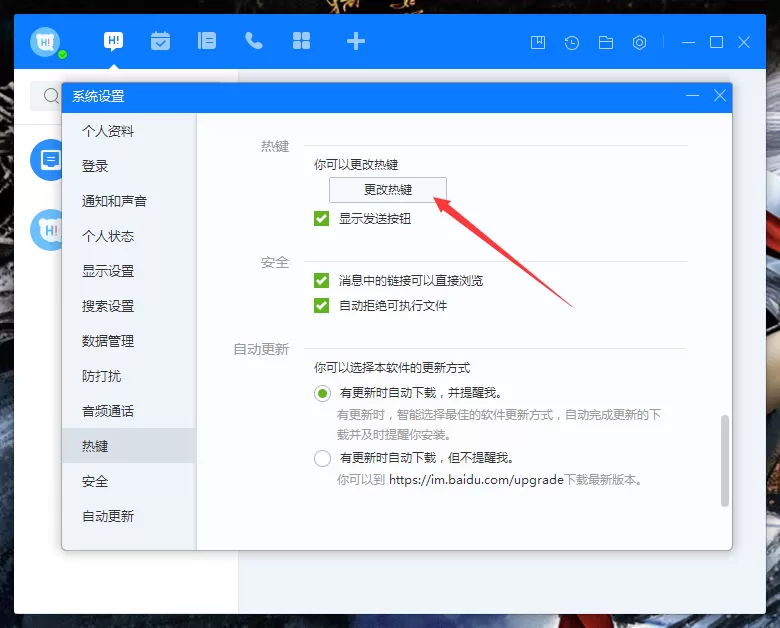
Task: Select 有更新时自动下载，并提醒我 radio option
Action: [x=322, y=394]
